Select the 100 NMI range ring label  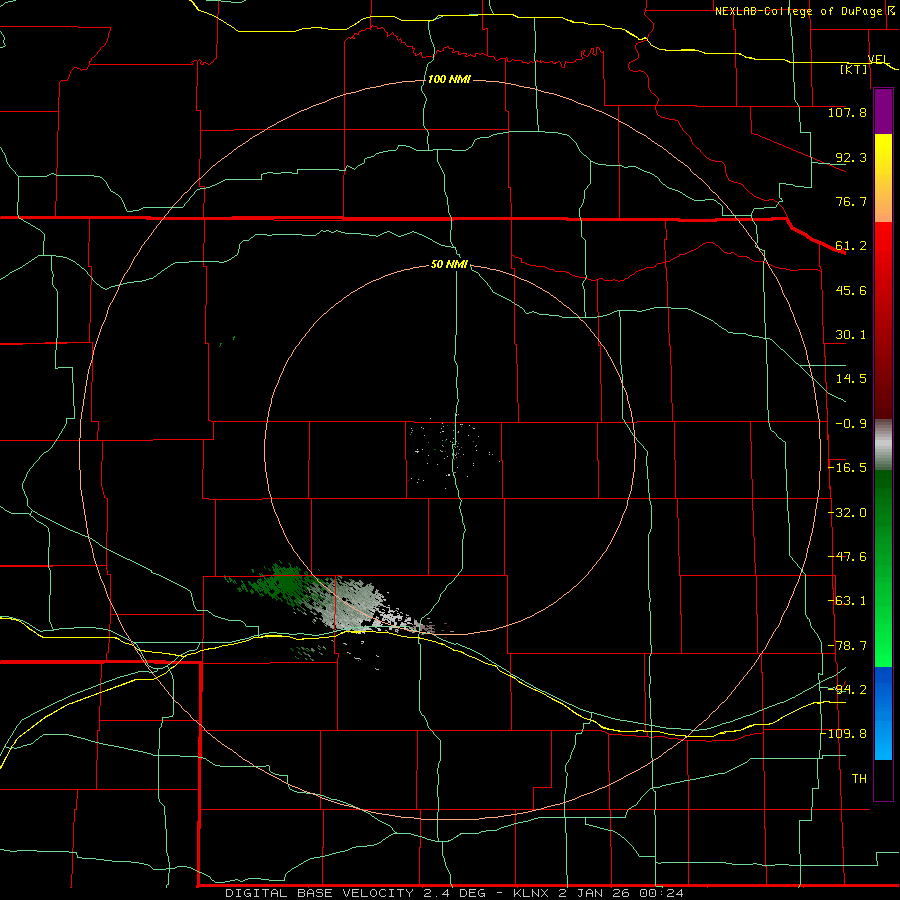click(x=449, y=79)
